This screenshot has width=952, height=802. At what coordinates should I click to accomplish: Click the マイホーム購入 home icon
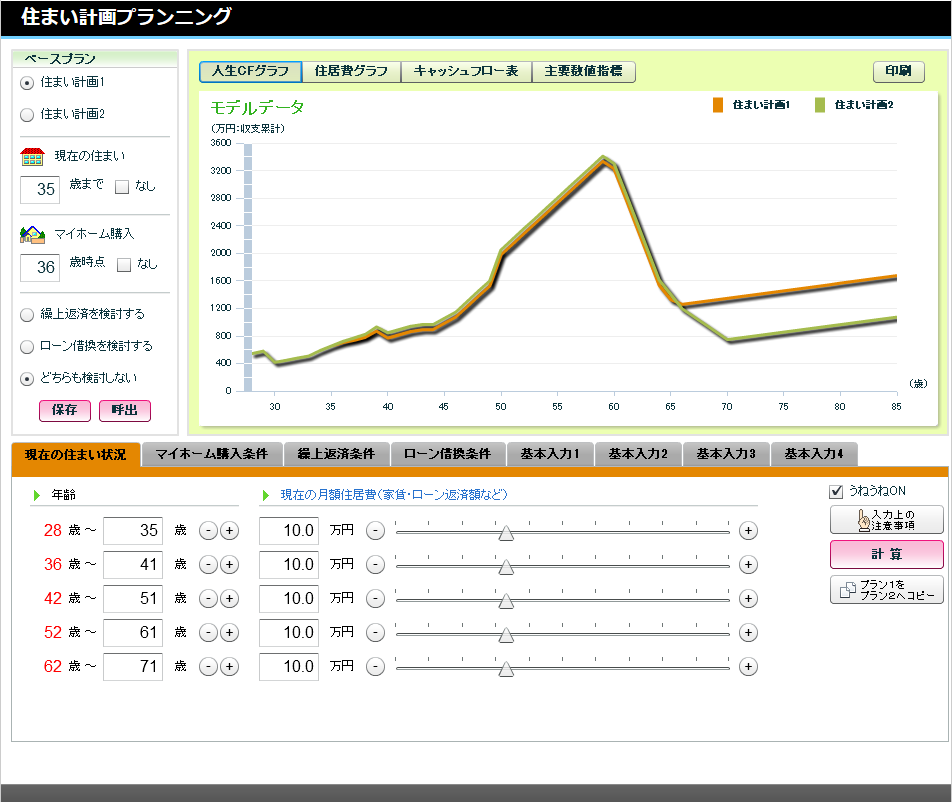32,234
